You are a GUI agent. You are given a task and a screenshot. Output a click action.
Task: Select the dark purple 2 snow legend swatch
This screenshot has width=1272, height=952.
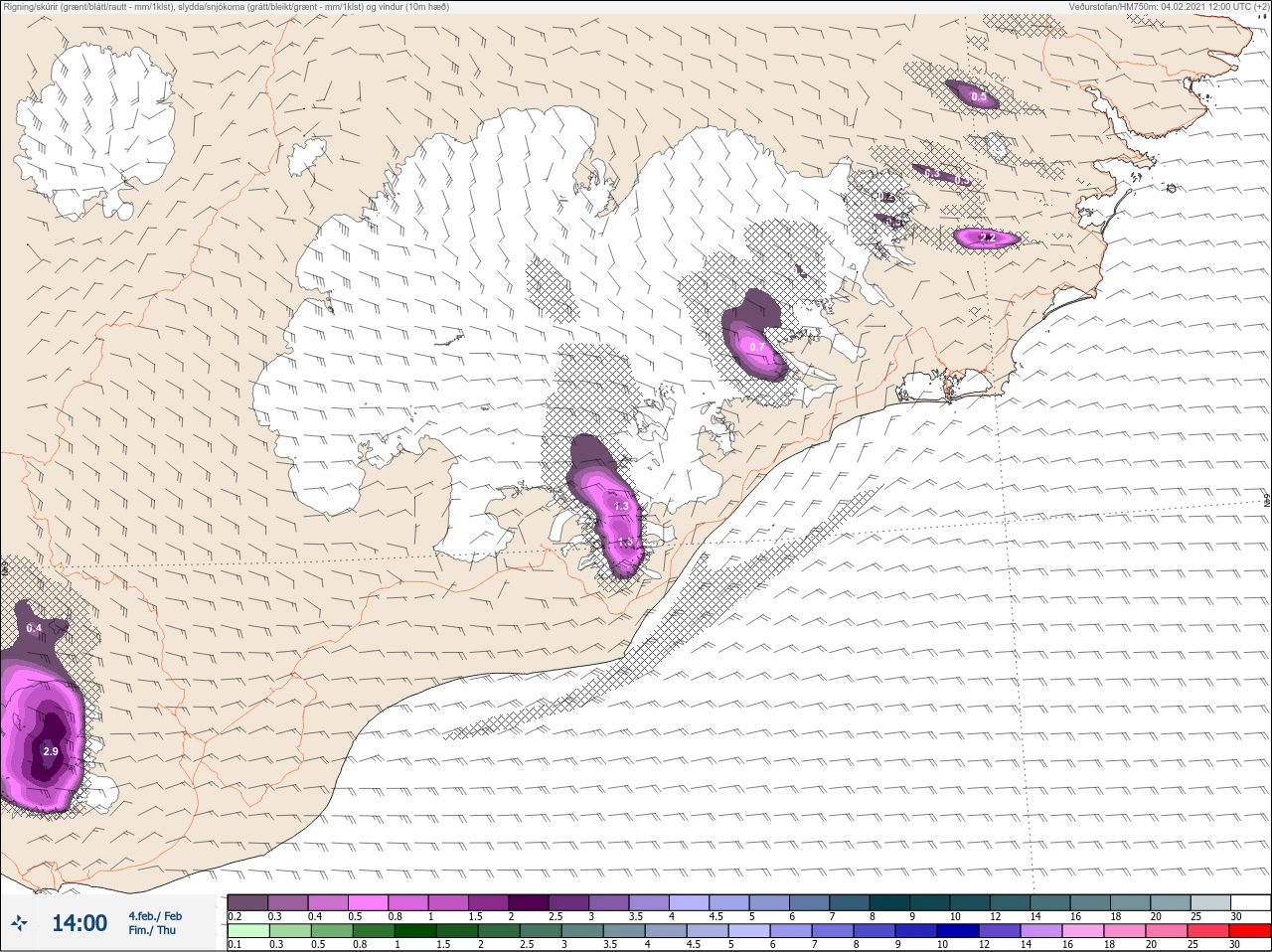[x=529, y=902]
